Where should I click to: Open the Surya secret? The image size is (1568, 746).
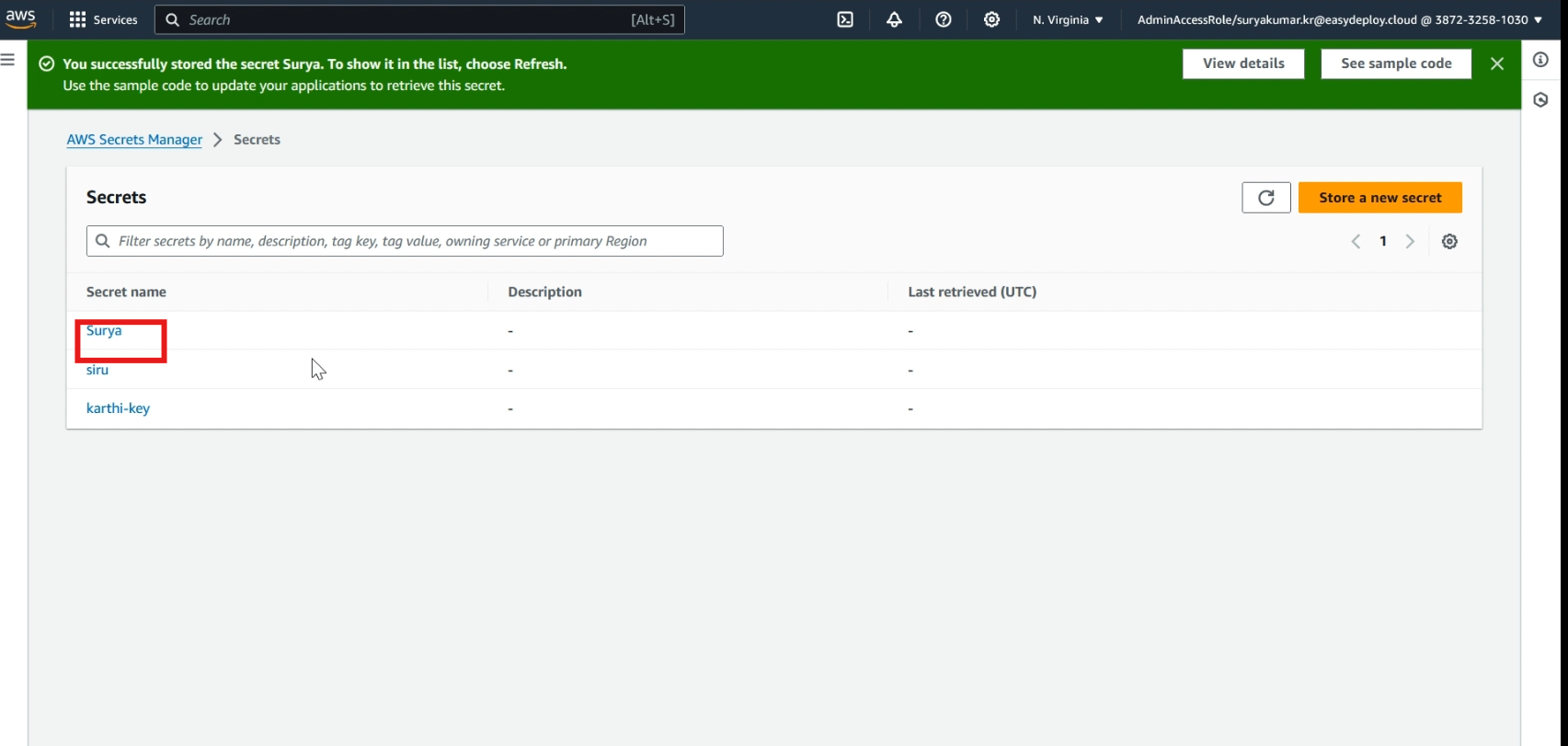[x=104, y=330]
